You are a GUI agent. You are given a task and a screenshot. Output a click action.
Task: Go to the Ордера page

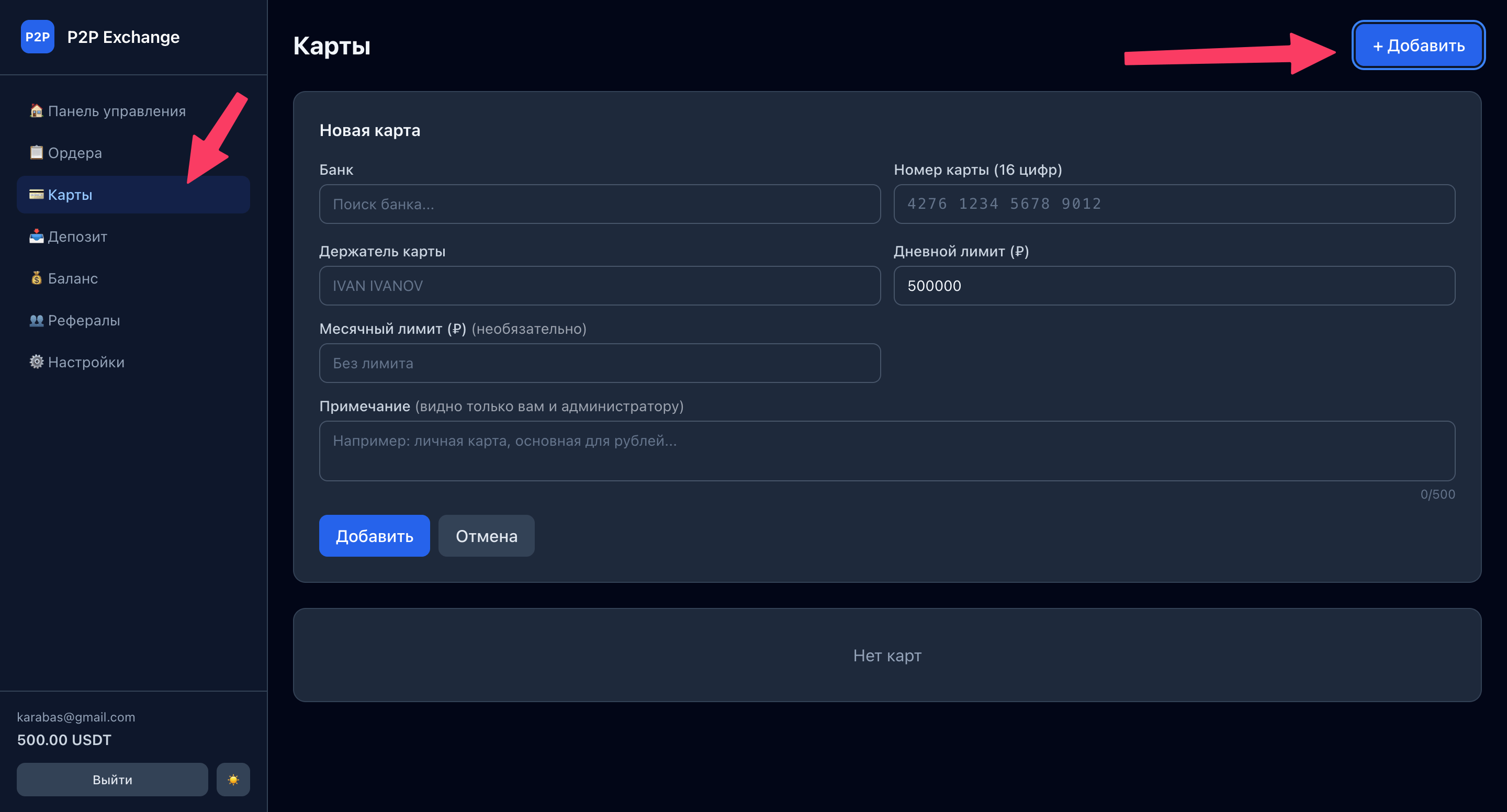pyautogui.click(x=75, y=153)
